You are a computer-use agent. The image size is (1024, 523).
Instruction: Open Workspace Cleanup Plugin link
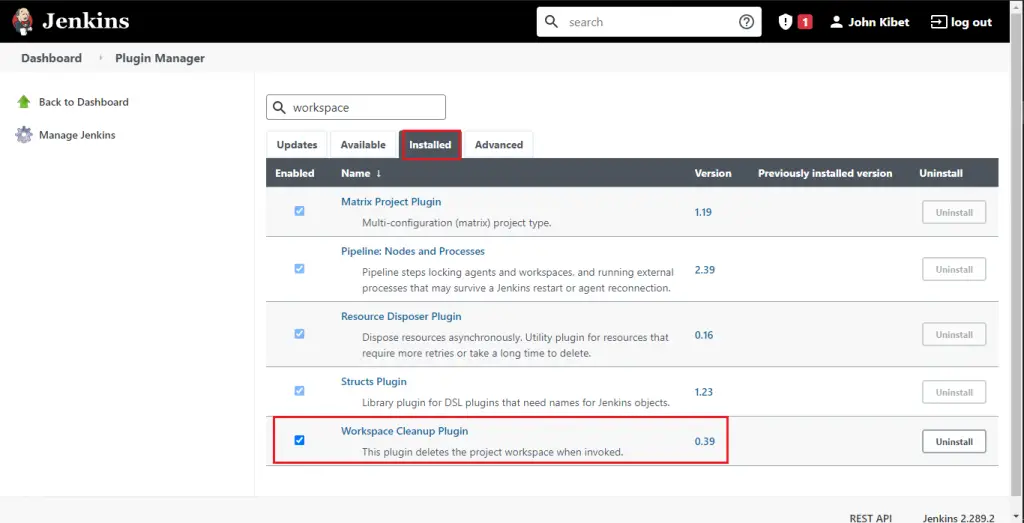pyautogui.click(x=404, y=431)
